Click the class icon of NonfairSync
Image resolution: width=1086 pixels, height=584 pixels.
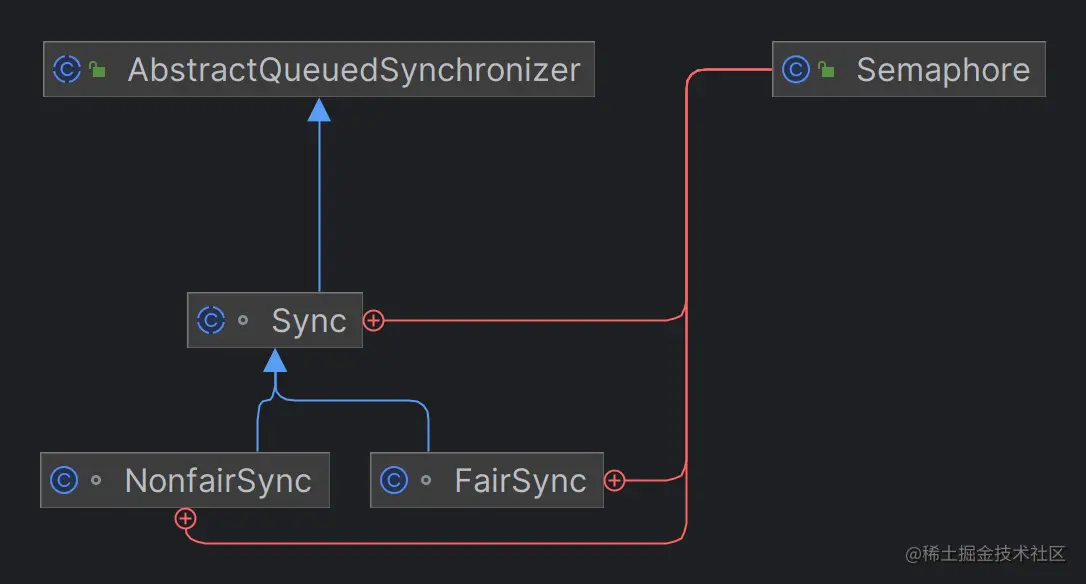tap(64, 480)
